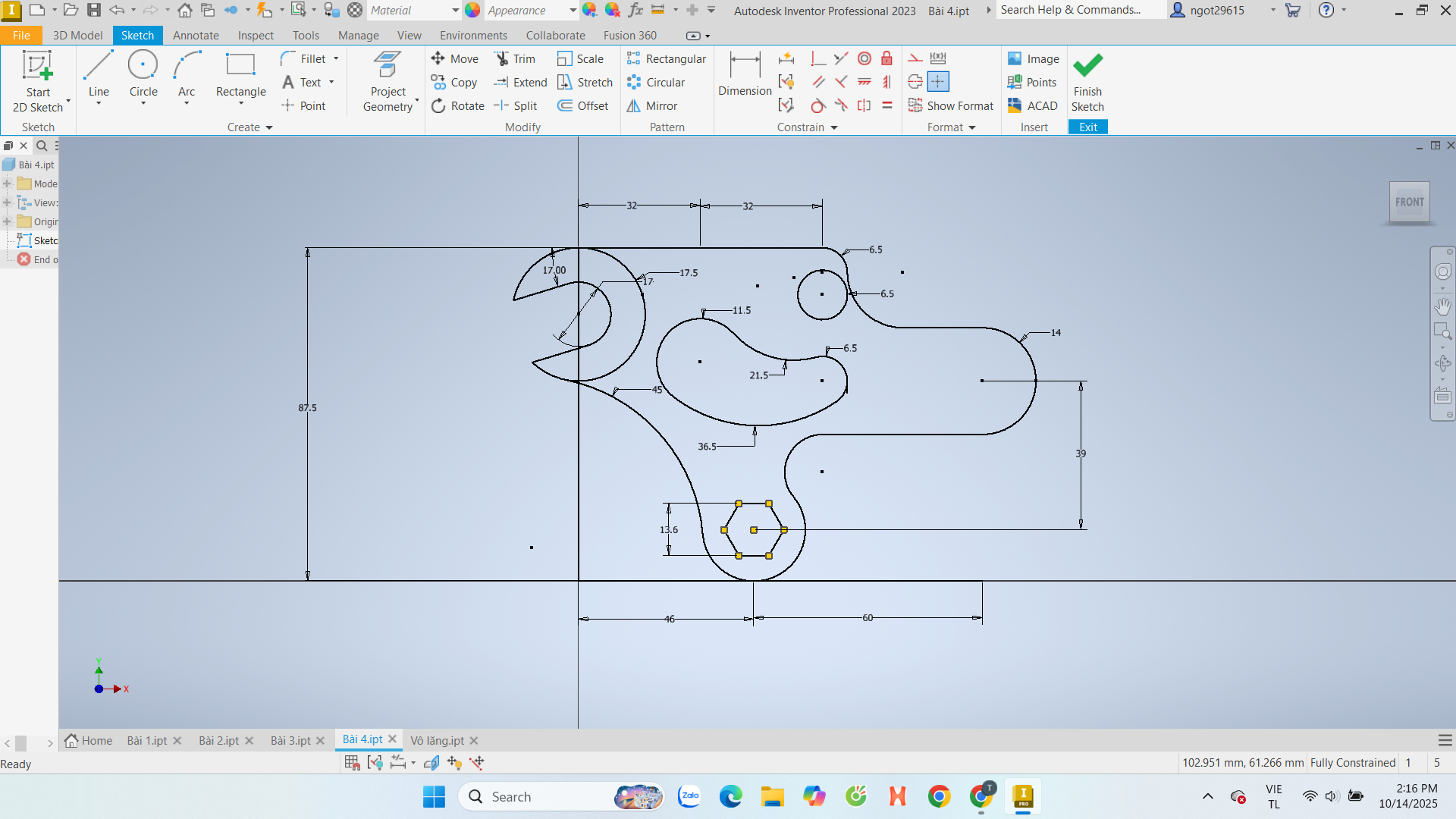Open the Fillet dropdown arrow
Screen dimensions: 1456x819
[336, 58]
